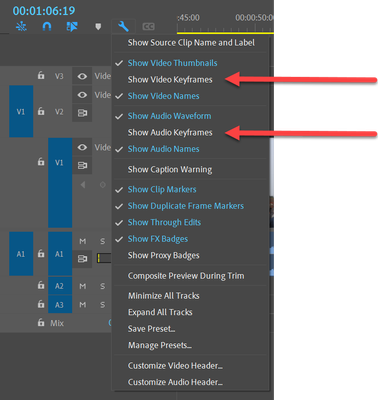Toggle A1 track targeting

[x=60, y=254]
